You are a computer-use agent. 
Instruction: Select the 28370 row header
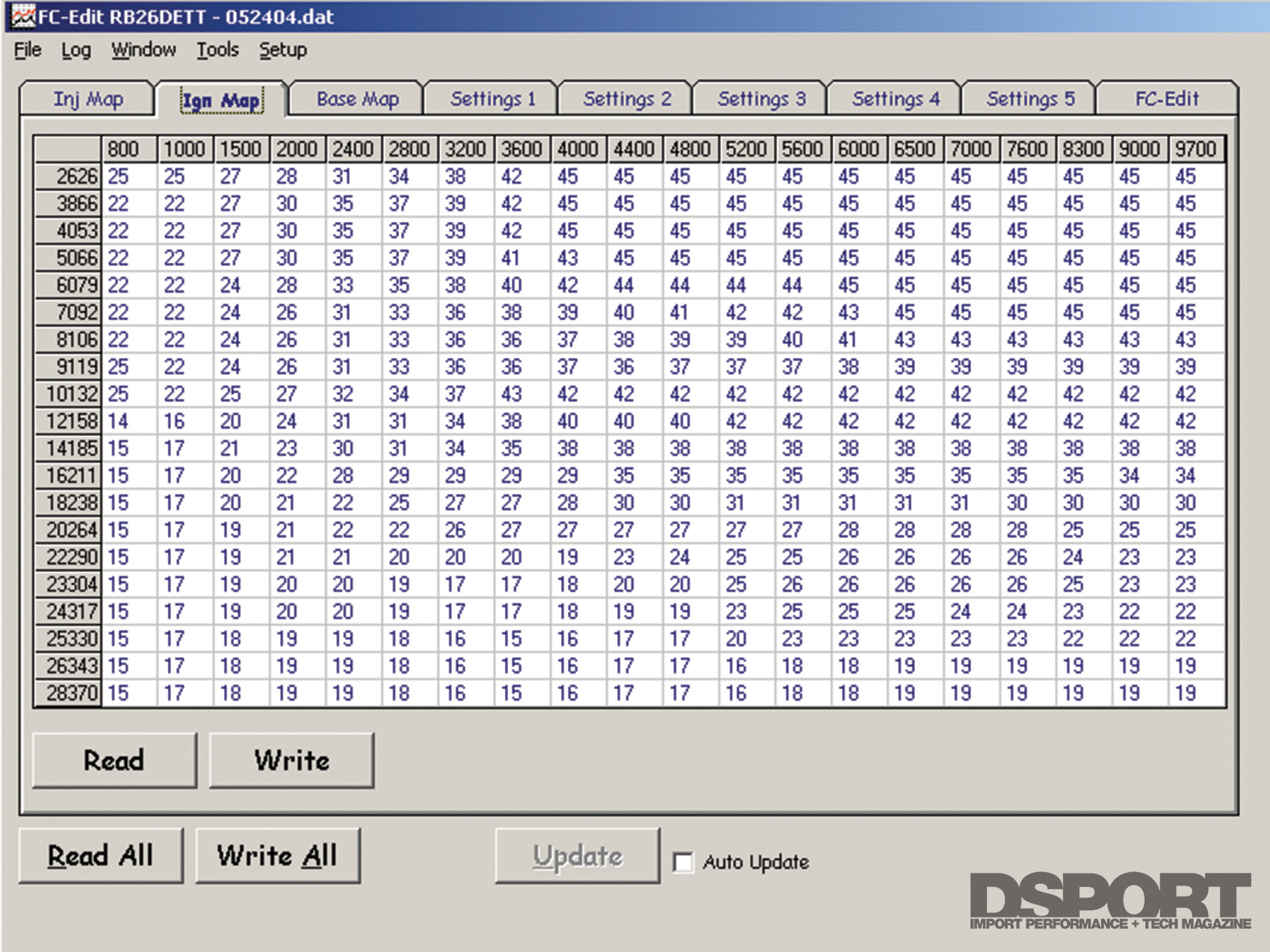[69, 694]
